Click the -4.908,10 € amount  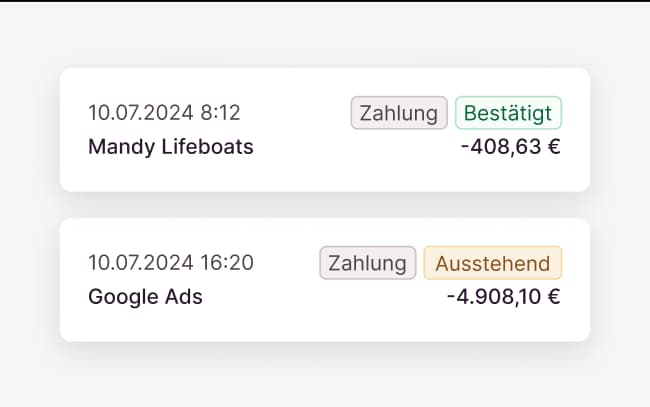pos(502,297)
